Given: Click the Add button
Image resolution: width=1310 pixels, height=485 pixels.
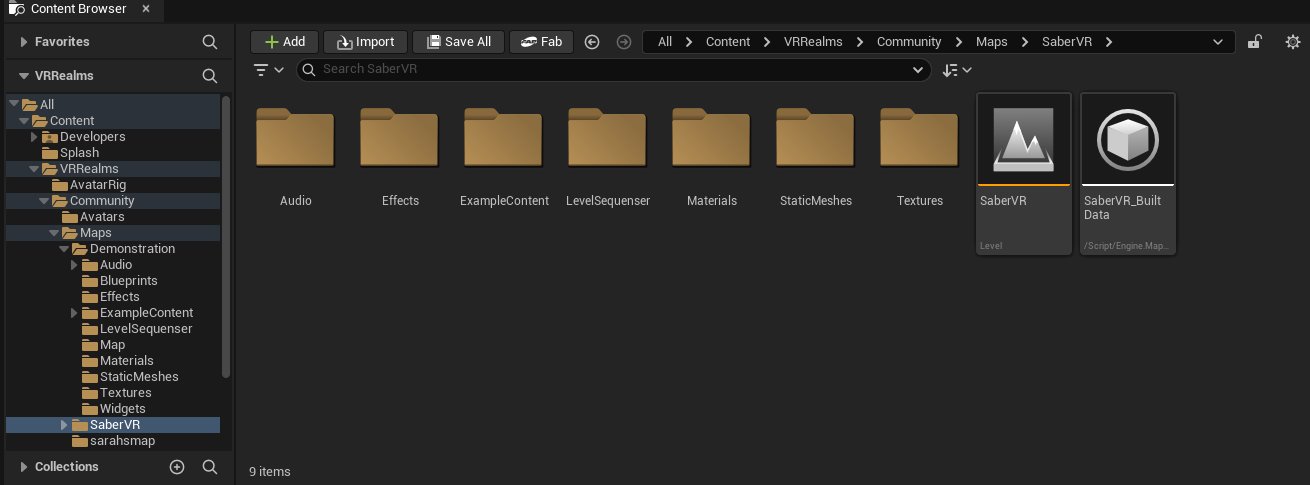Looking at the screenshot, I should point(284,42).
